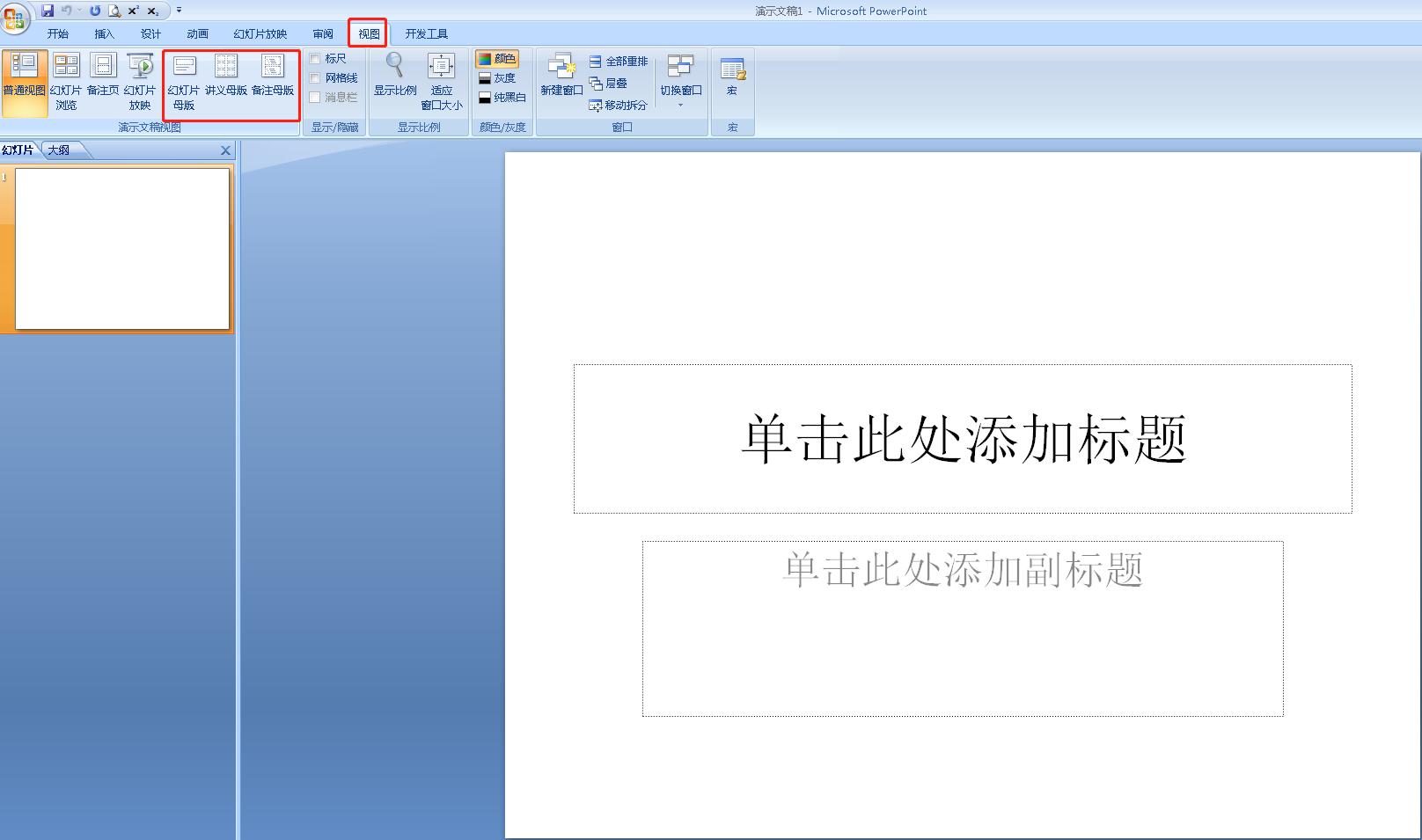Open 备注页 (Notes Page) view
Screen dimensions: 1422x840
103,79
